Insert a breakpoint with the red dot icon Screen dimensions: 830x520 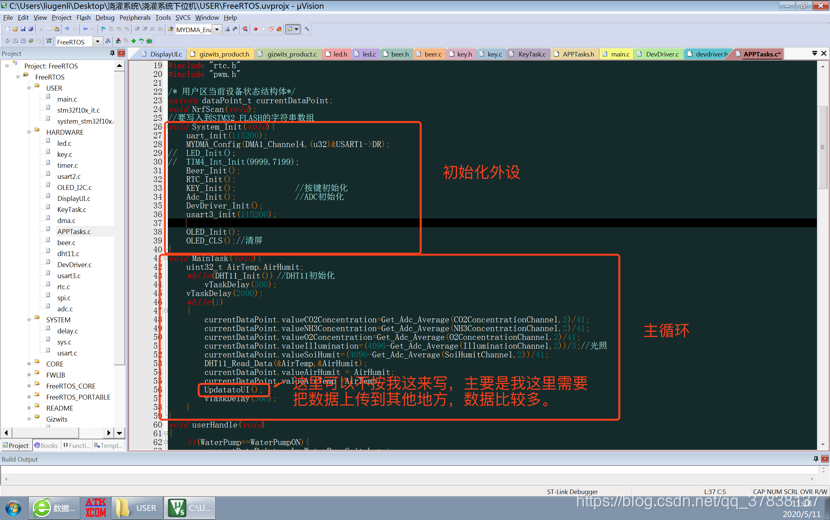pyautogui.click(x=256, y=29)
